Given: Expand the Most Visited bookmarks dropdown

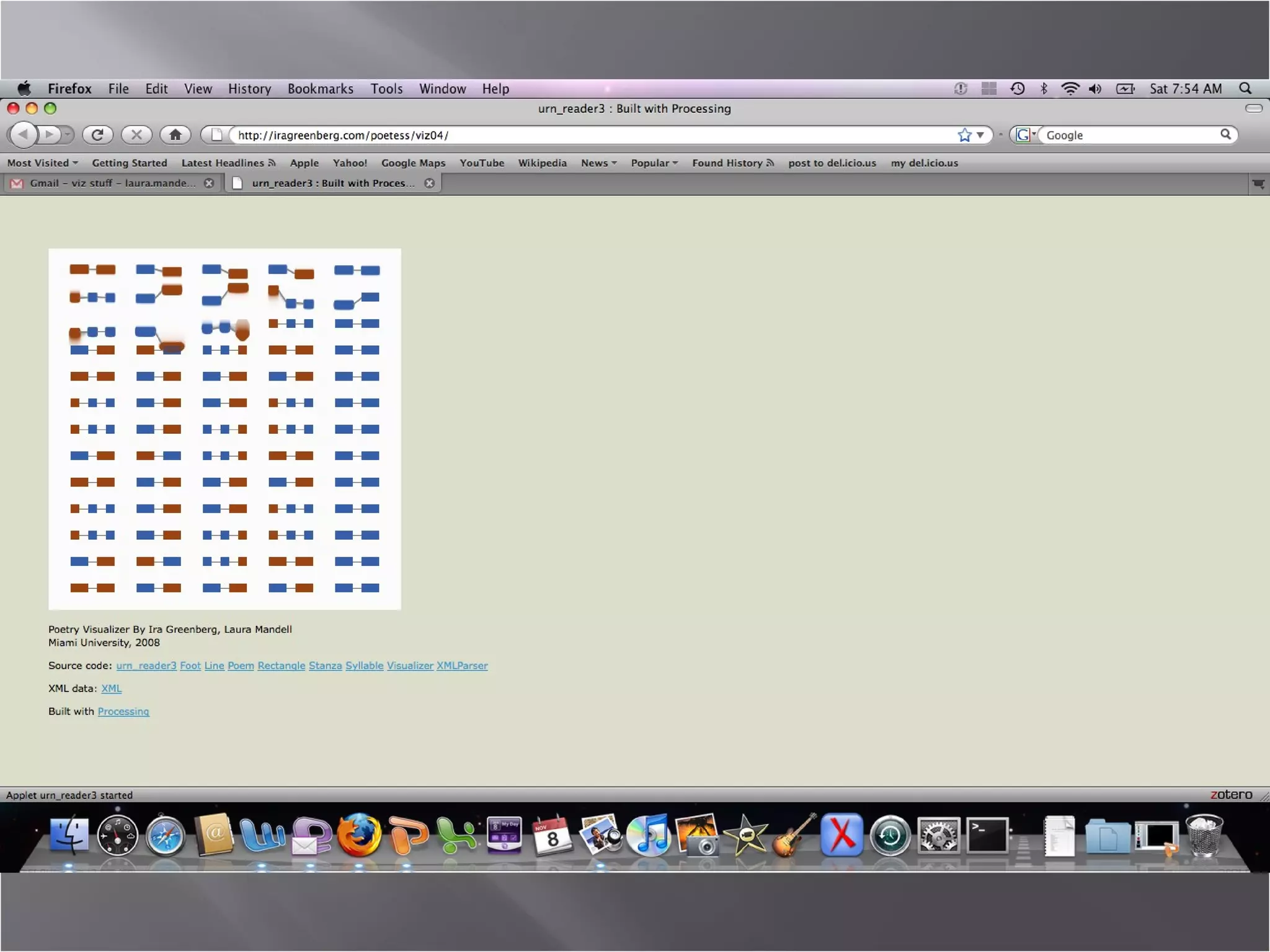Looking at the screenshot, I should pos(42,163).
